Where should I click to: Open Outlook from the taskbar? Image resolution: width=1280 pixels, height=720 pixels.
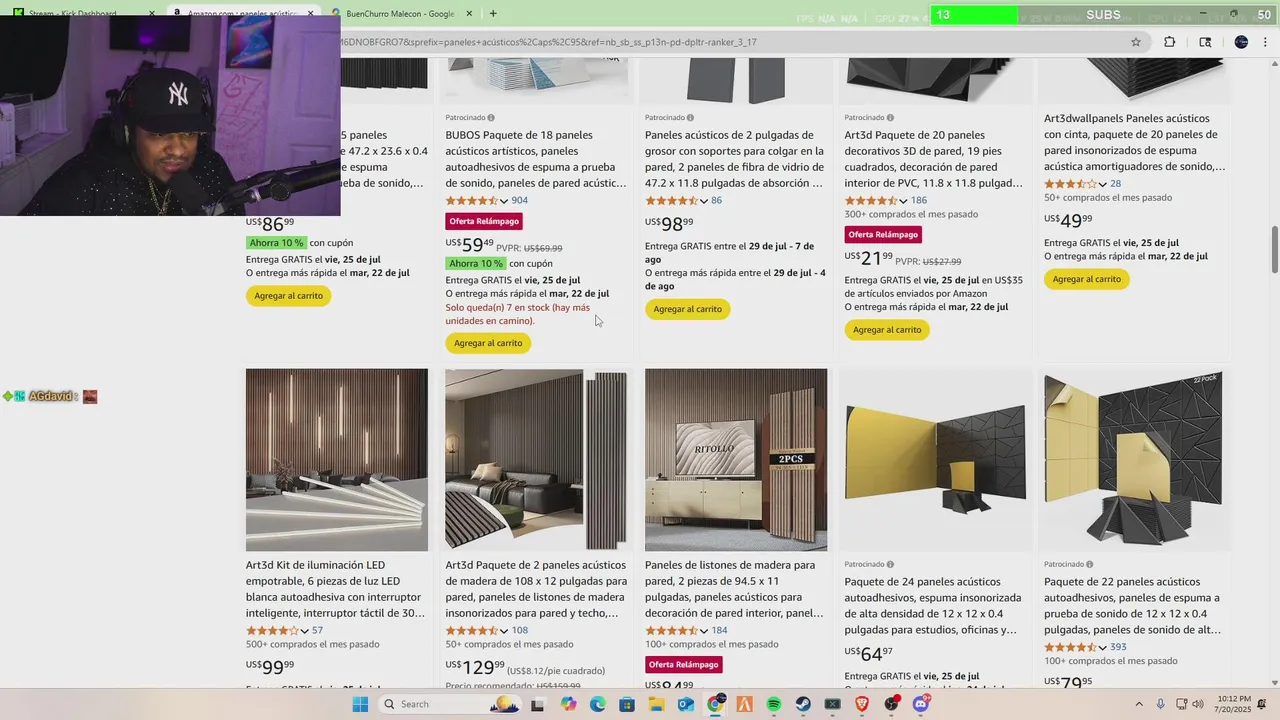click(686, 704)
